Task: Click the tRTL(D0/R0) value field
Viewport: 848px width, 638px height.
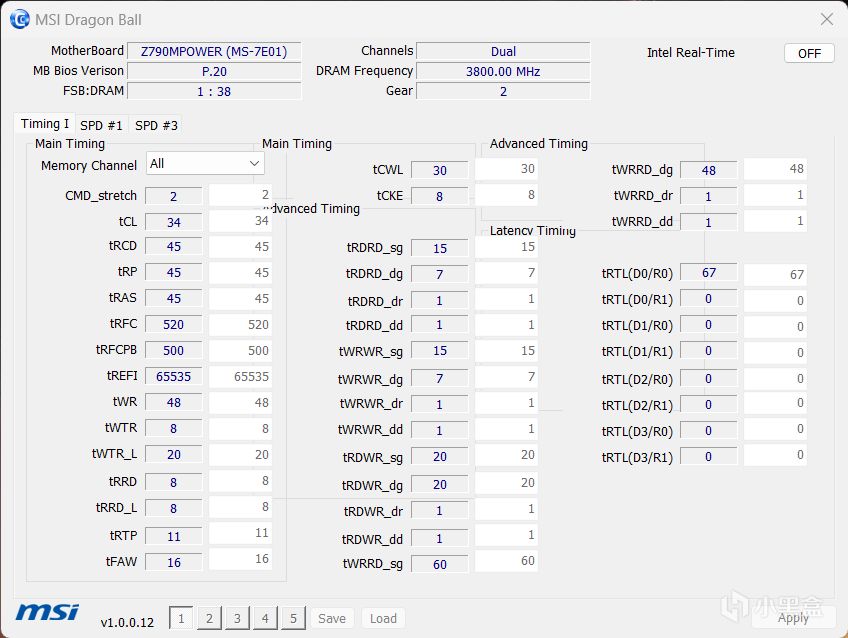Action: pyautogui.click(x=709, y=273)
